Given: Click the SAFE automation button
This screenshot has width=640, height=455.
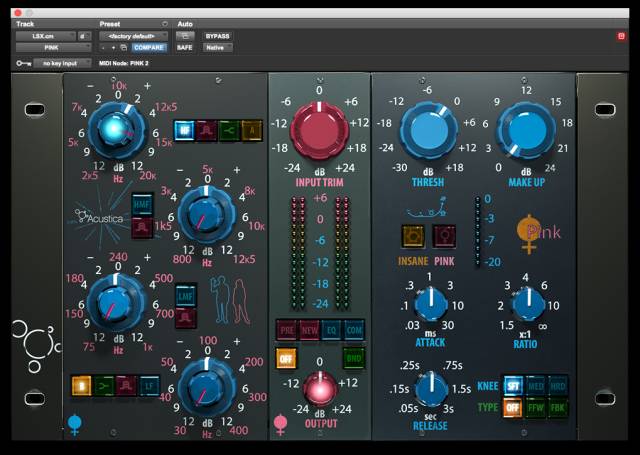Looking at the screenshot, I should tap(184, 48).
